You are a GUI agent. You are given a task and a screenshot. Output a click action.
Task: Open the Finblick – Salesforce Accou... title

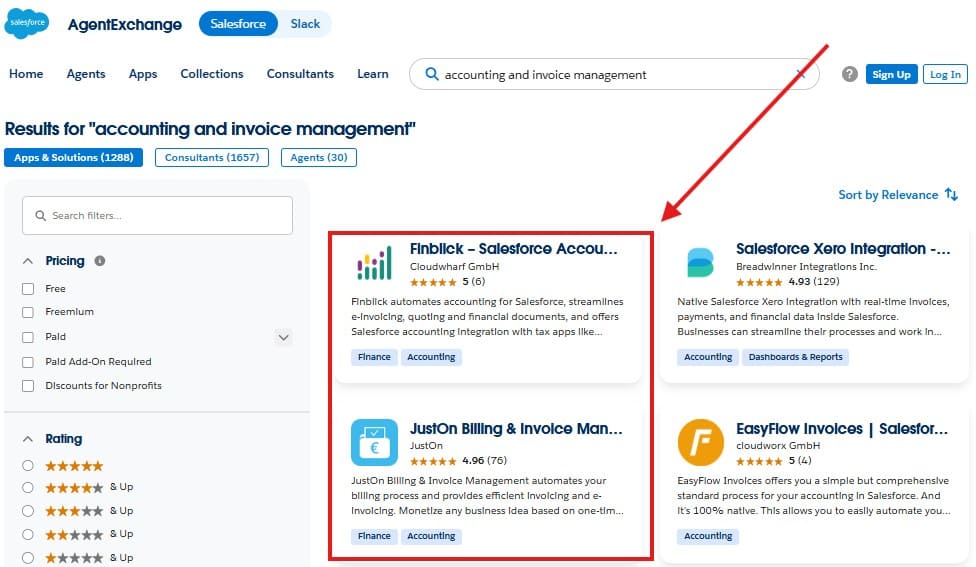tap(514, 248)
